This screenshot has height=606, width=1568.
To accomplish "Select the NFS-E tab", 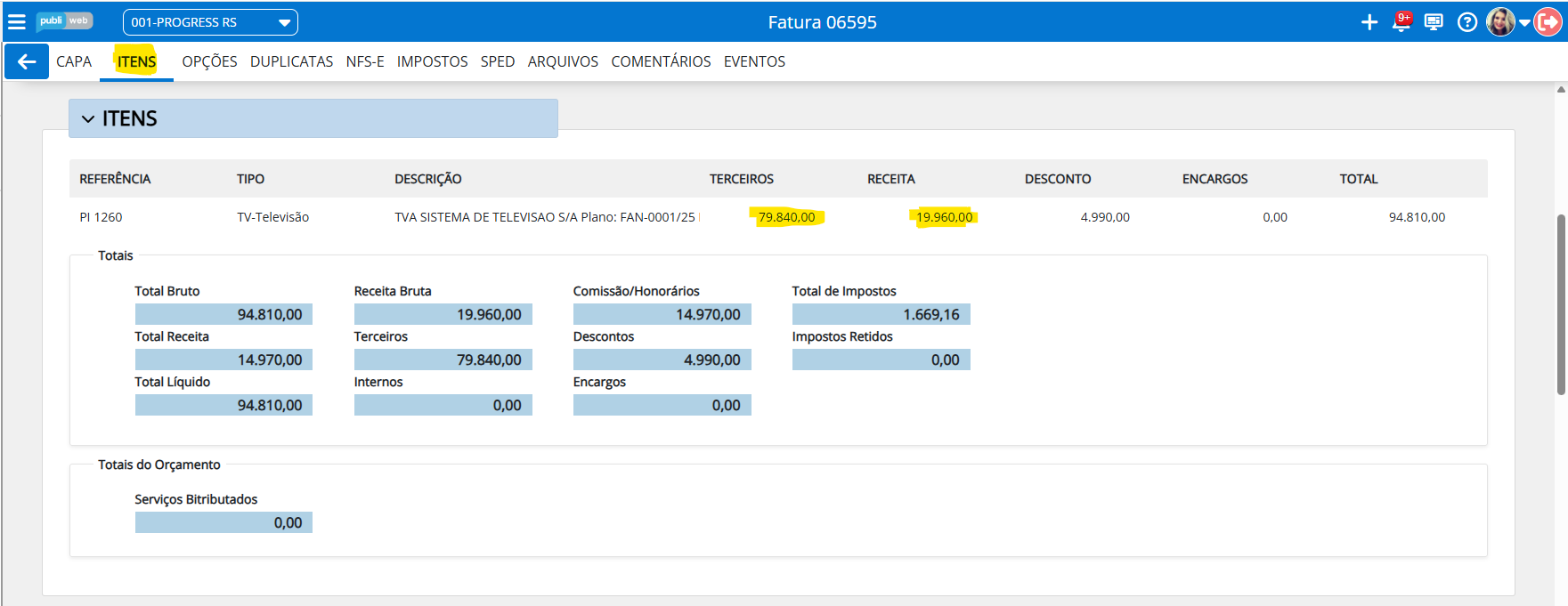I will tap(365, 61).
